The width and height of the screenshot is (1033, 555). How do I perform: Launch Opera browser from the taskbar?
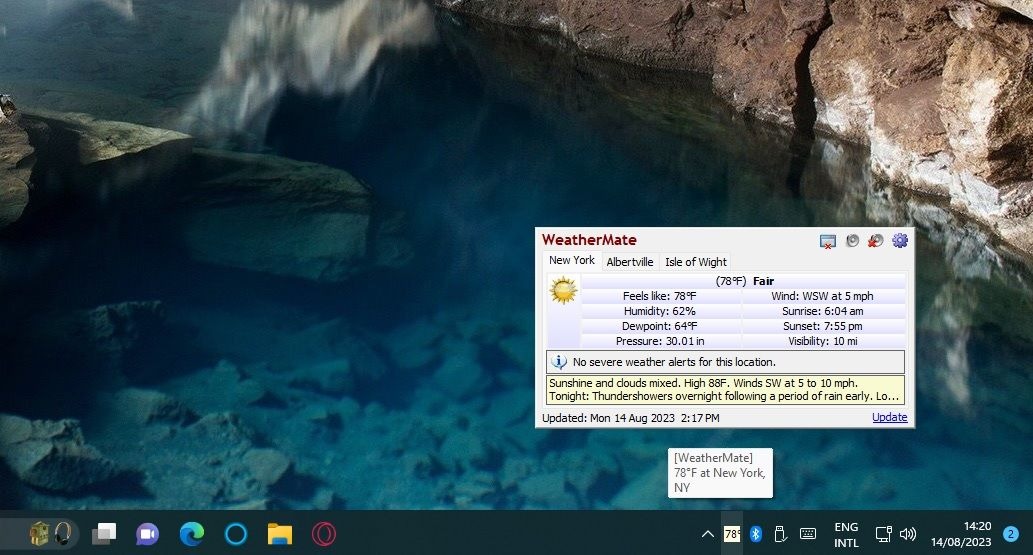pyautogui.click(x=323, y=534)
